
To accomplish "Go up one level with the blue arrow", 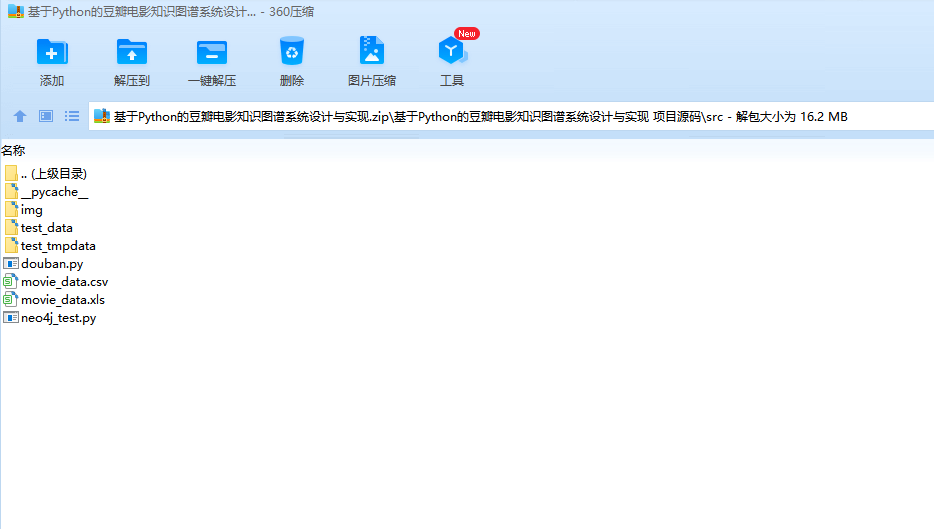I will [x=20, y=116].
